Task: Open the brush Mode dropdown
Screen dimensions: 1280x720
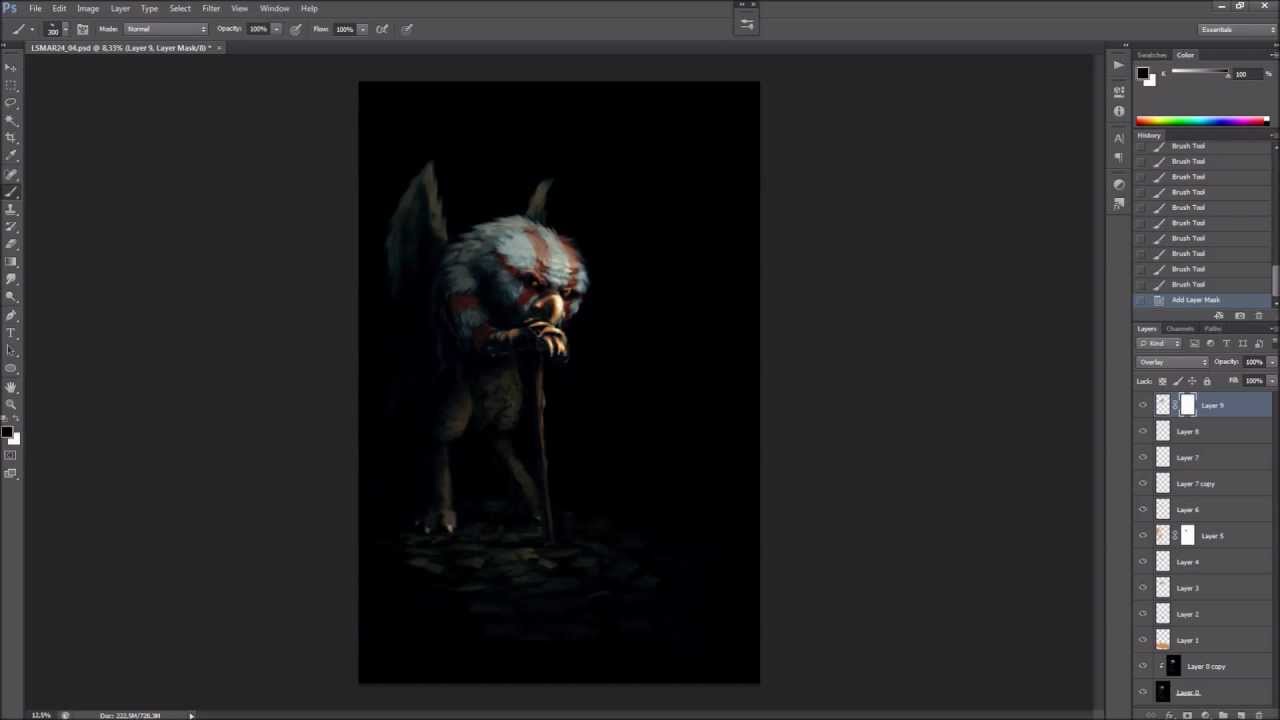Action: [166, 29]
